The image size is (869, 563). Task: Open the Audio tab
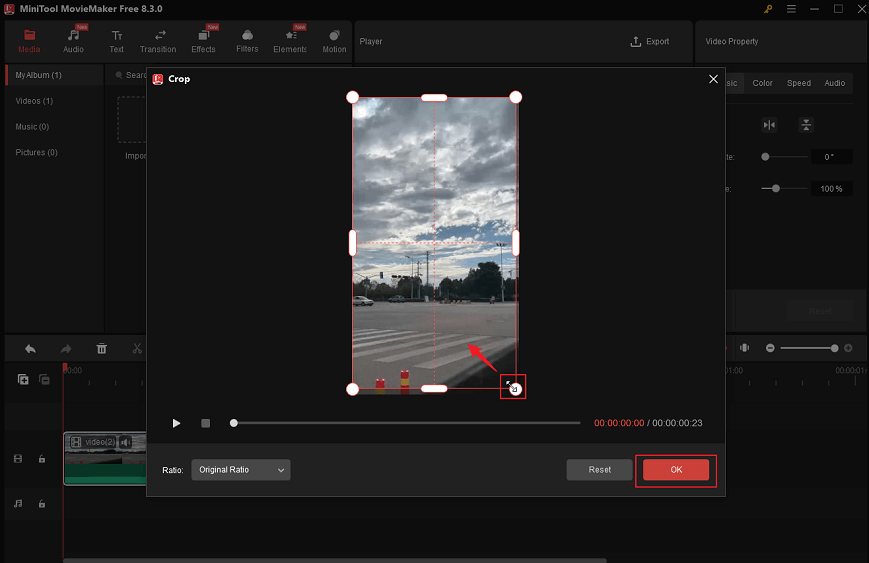(73, 42)
